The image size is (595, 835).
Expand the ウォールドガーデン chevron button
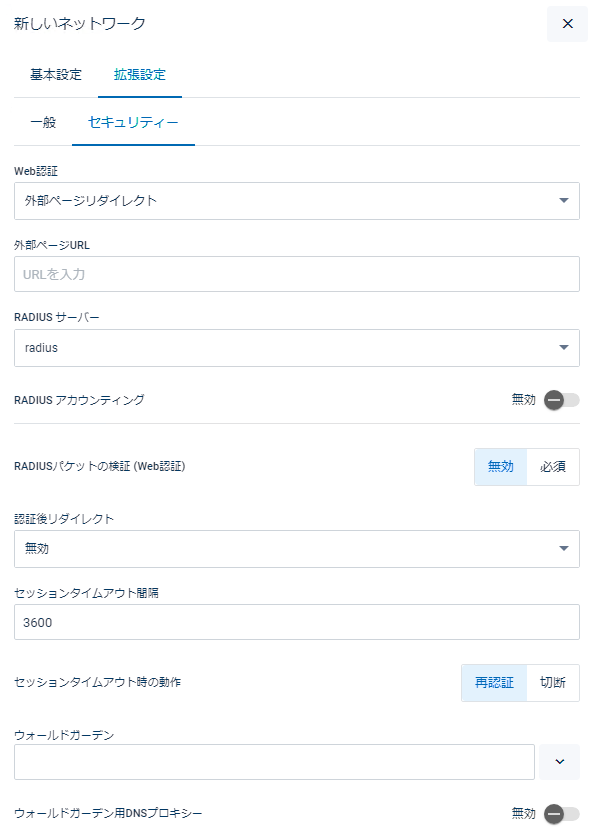coord(559,762)
